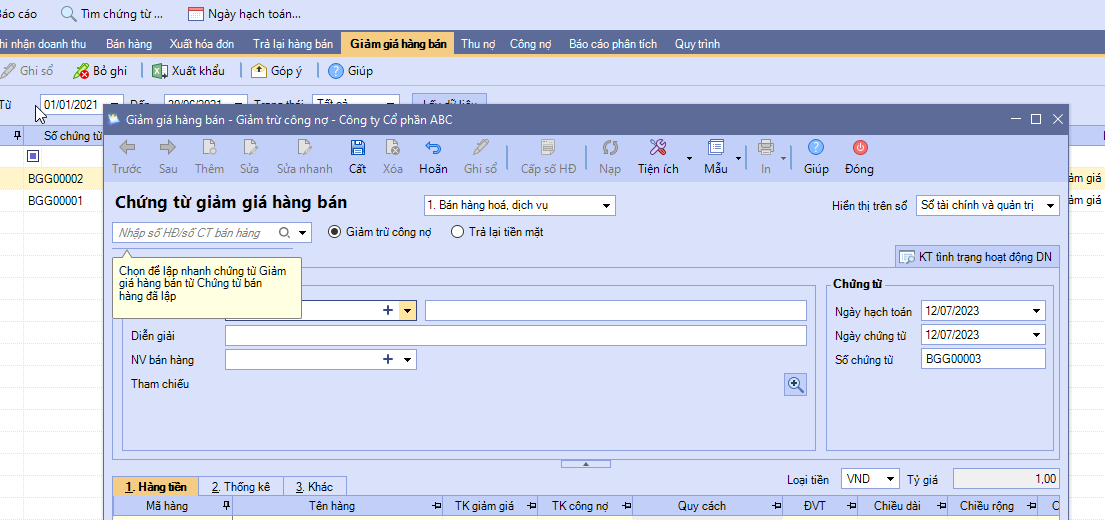Expand Hiển thị trên sổ dropdown
This screenshot has height=520, width=1105.
point(986,206)
